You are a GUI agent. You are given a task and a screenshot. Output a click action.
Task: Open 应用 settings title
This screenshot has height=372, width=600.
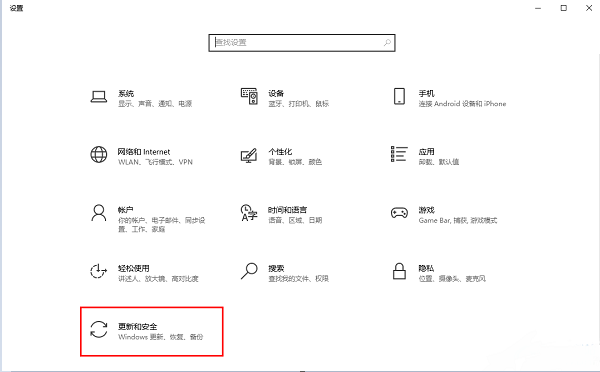(426, 152)
